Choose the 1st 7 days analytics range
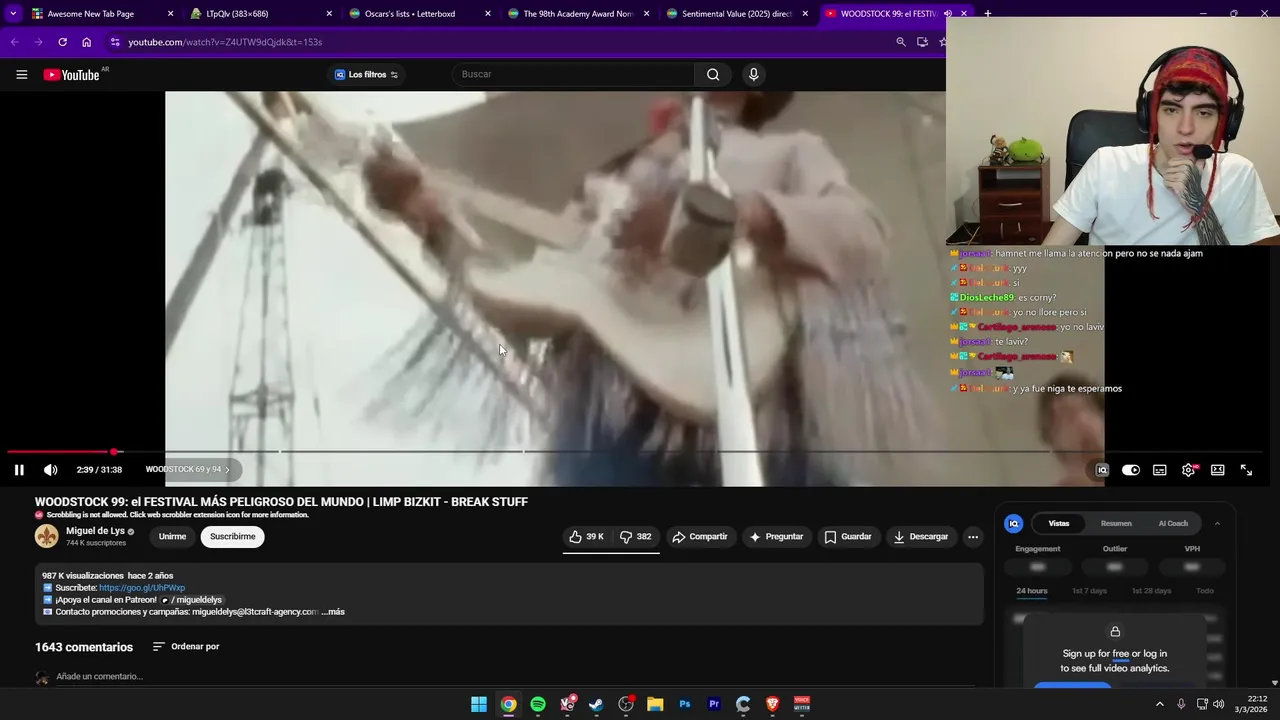The image size is (1280, 720). [x=1089, y=591]
